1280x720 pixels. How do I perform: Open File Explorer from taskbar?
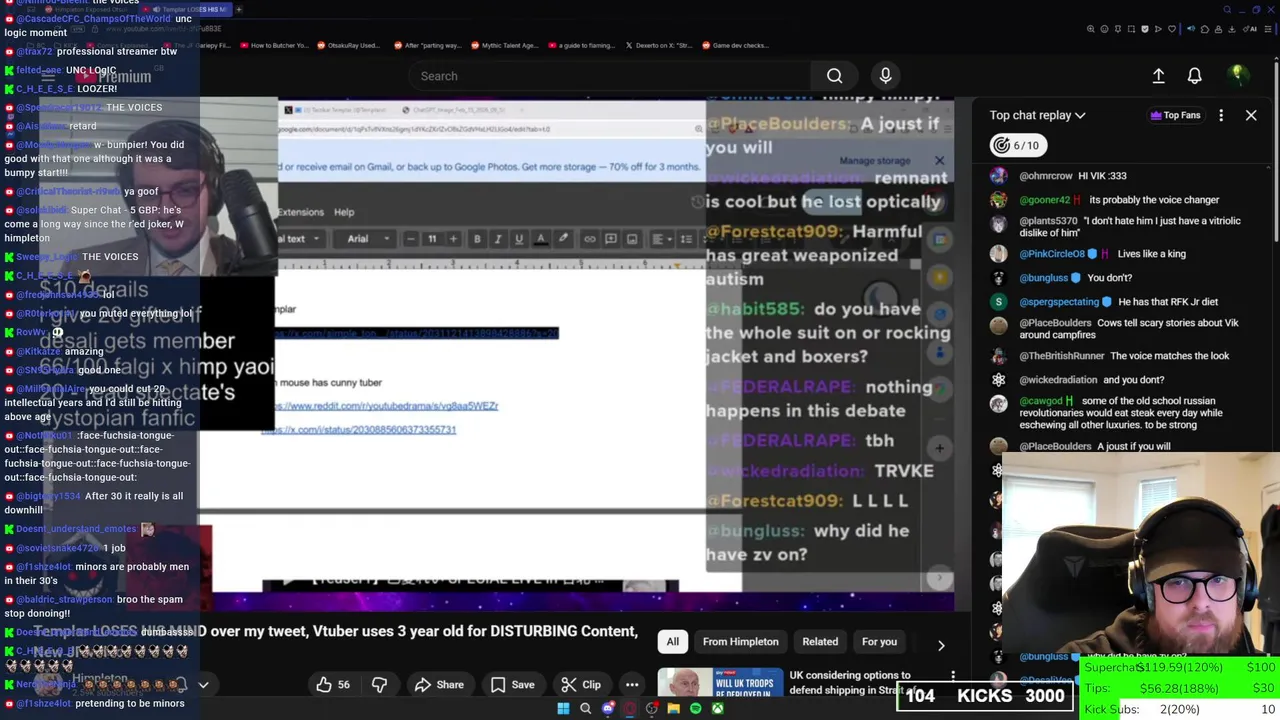click(673, 709)
